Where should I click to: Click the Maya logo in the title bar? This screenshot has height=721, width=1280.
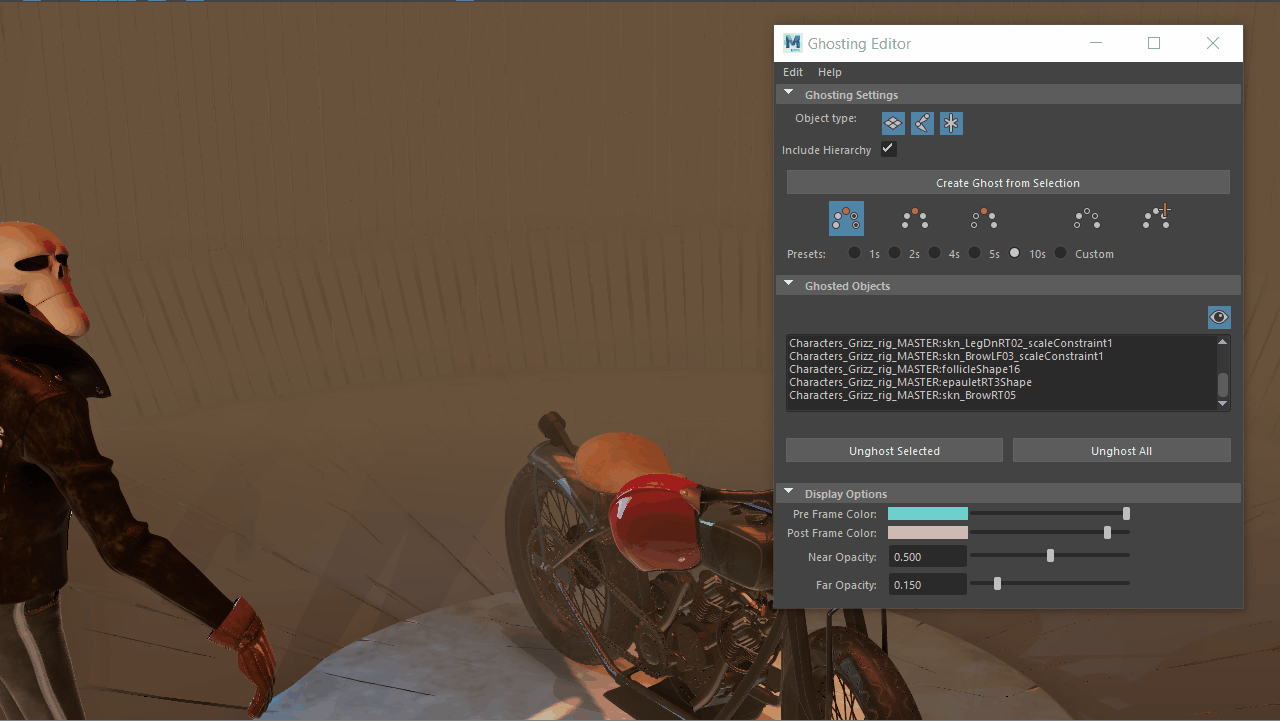tap(792, 43)
